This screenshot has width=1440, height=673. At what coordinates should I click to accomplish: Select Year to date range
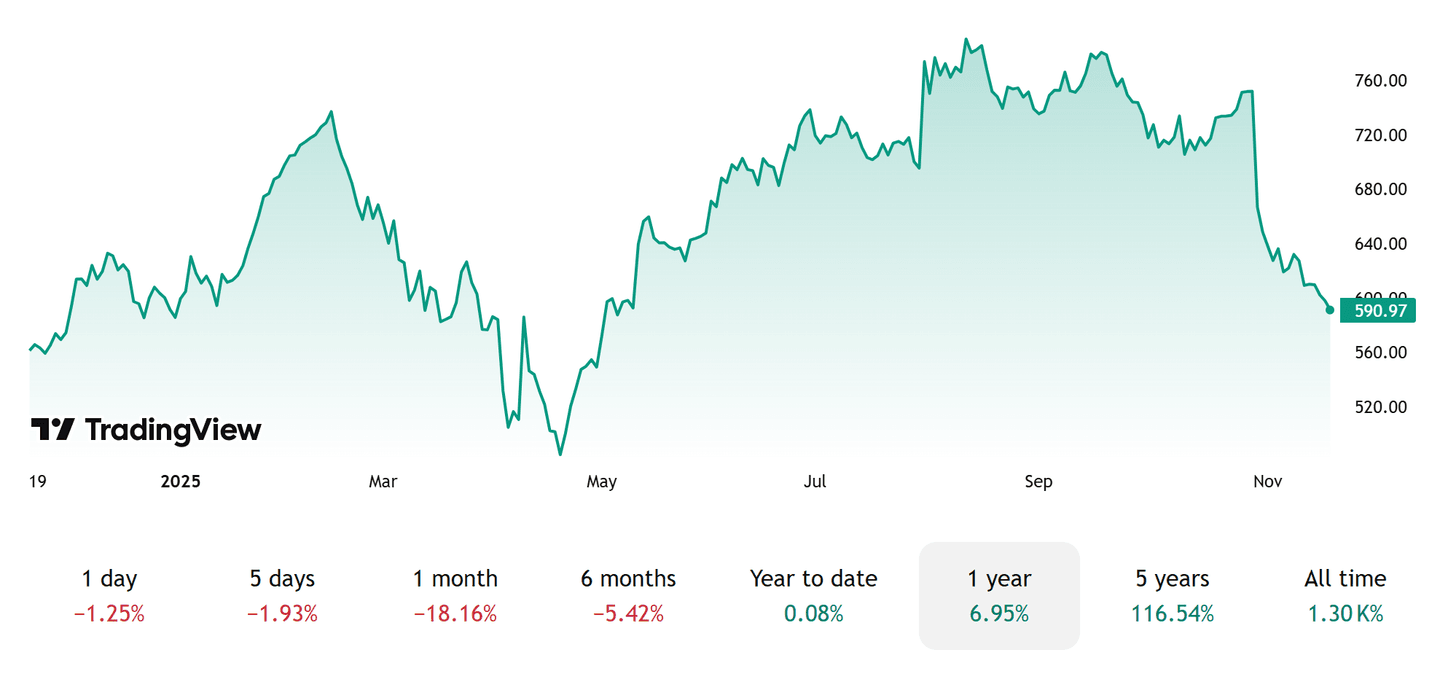pos(813,578)
